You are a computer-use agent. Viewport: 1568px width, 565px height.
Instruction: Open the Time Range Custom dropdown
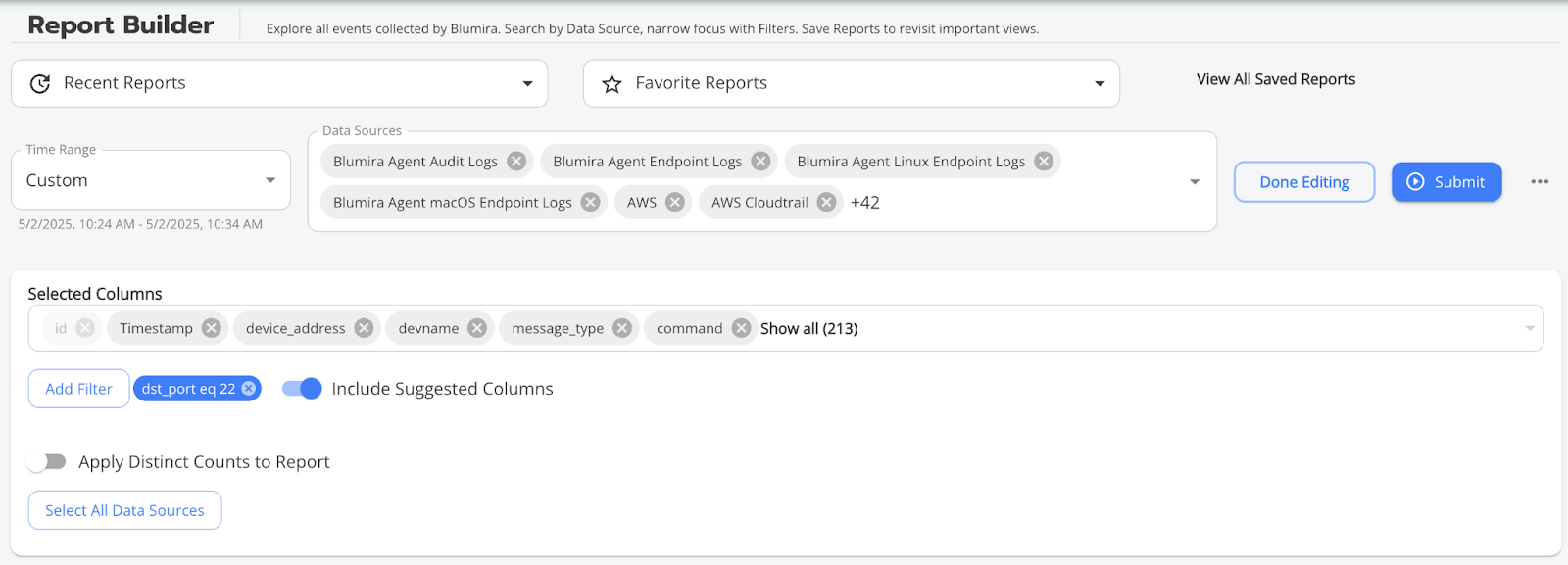pyautogui.click(x=151, y=180)
